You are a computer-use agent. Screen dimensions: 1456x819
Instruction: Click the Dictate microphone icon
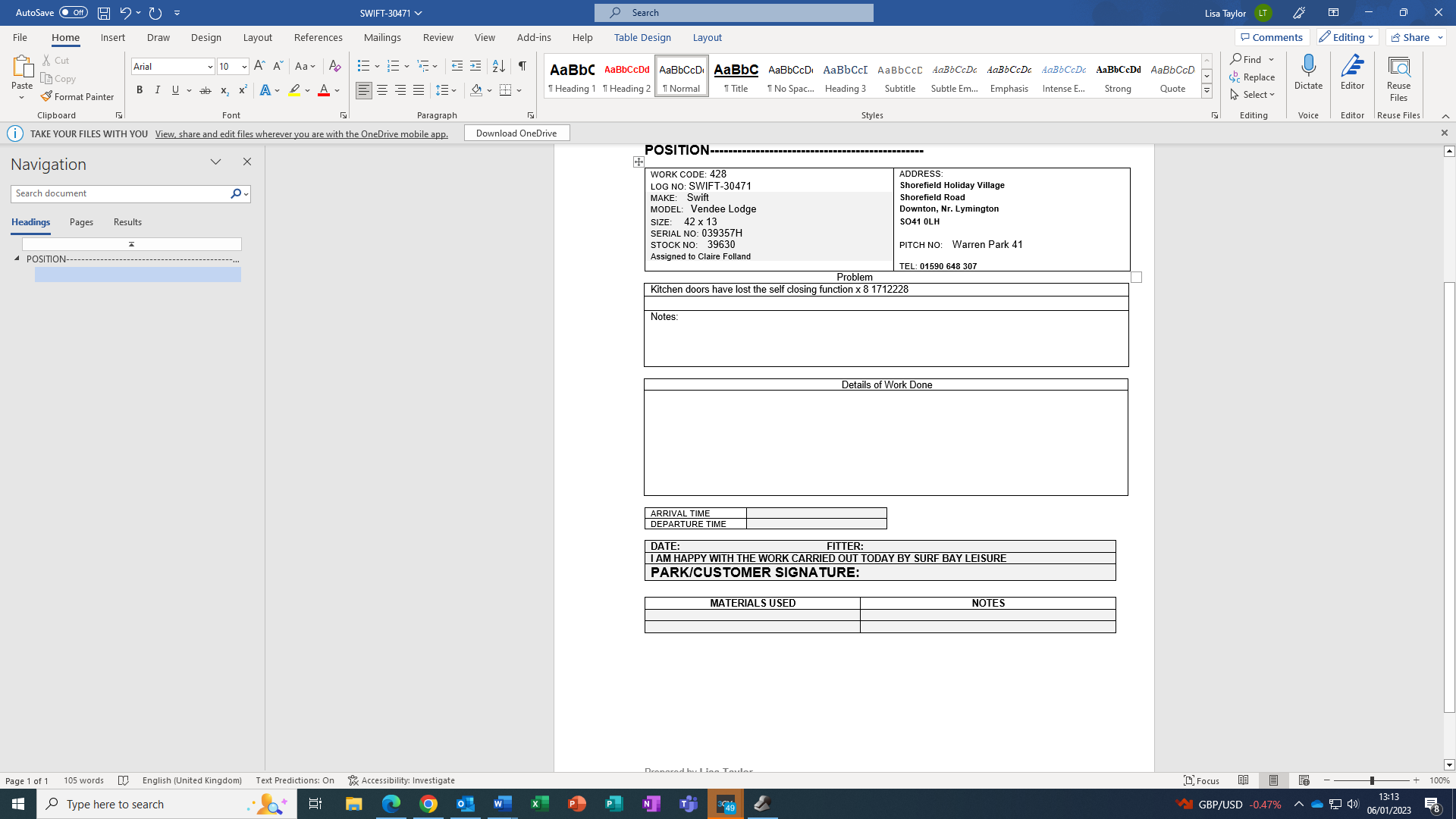coord(1308,67)
